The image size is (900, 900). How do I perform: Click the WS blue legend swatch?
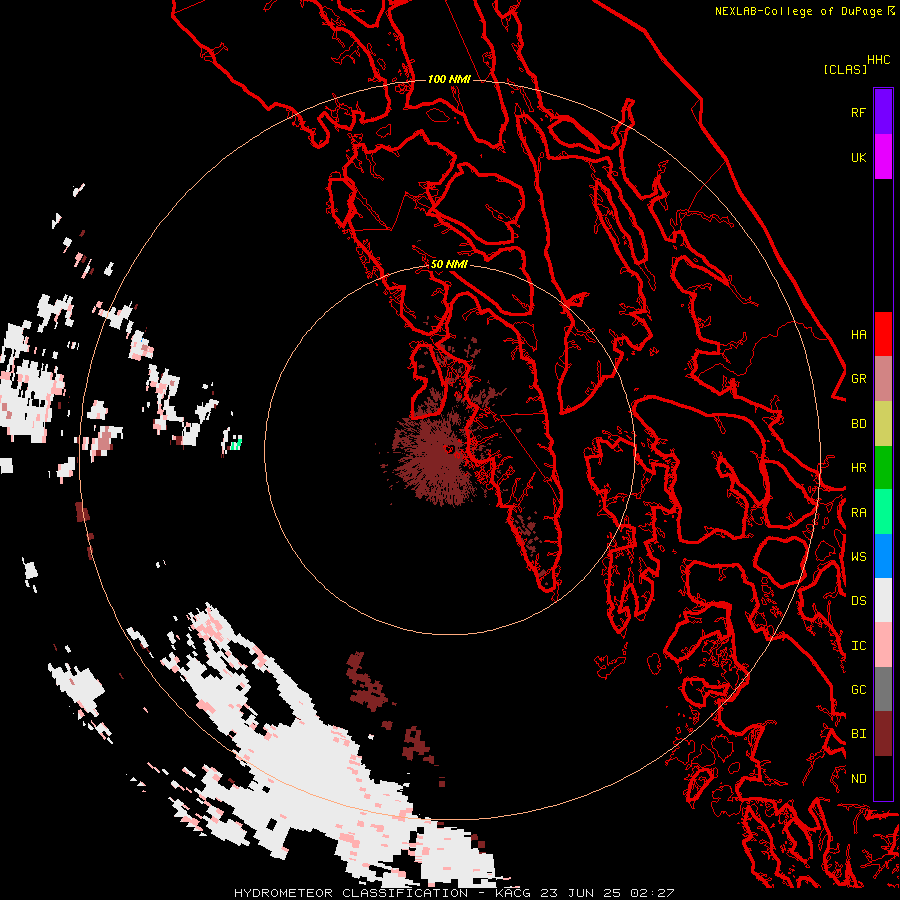pos(883,556)
